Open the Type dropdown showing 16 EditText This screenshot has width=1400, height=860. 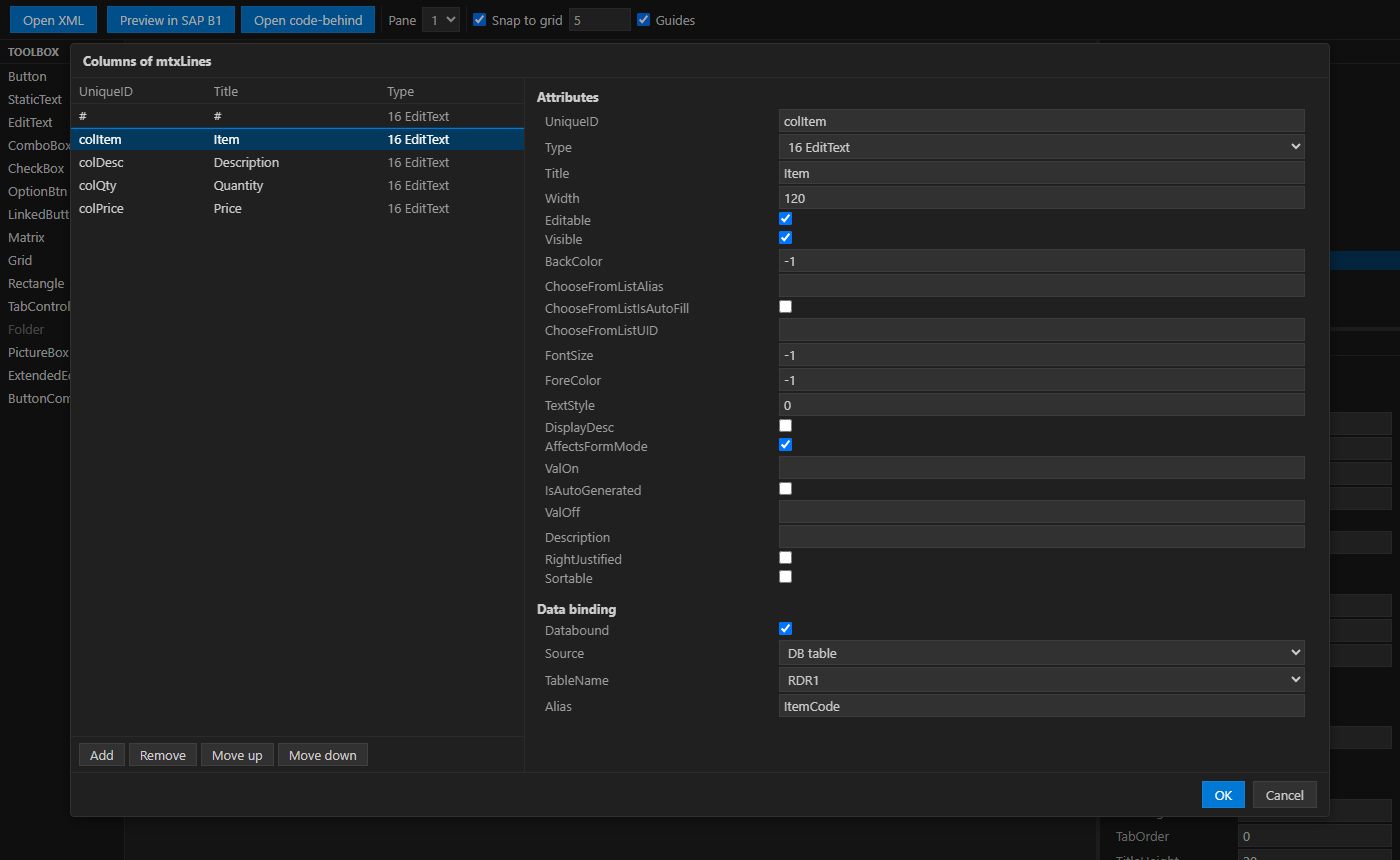pyautogui.click(x=1041, y=147)
